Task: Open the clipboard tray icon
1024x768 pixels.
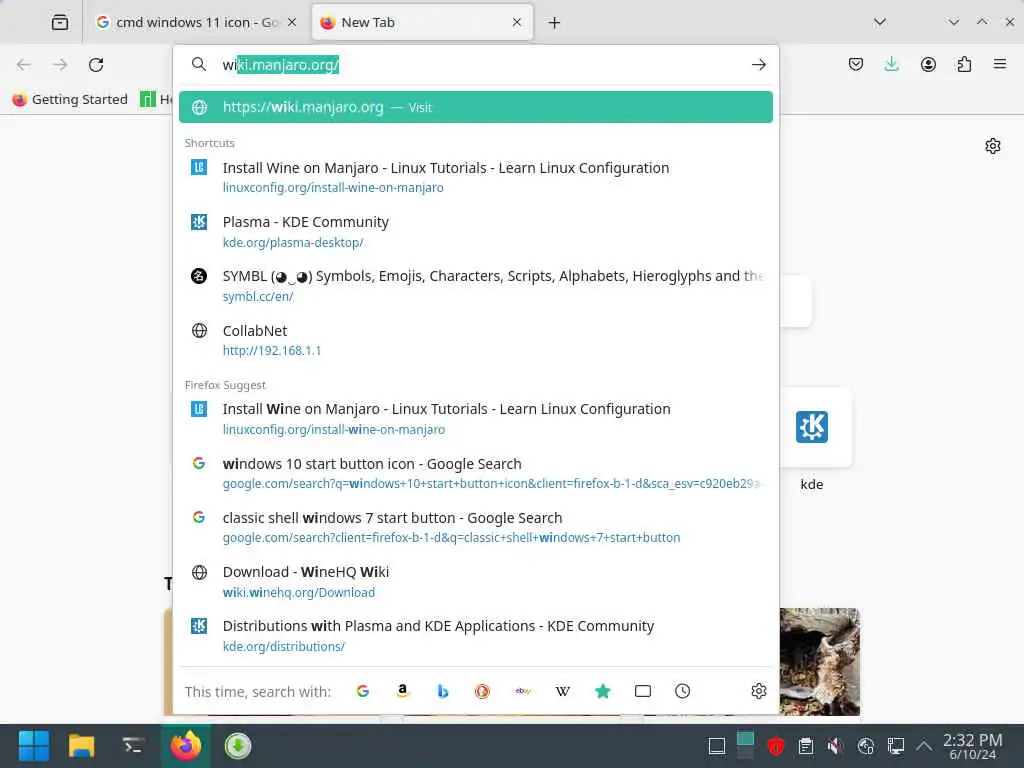Action: pos(806,746)
